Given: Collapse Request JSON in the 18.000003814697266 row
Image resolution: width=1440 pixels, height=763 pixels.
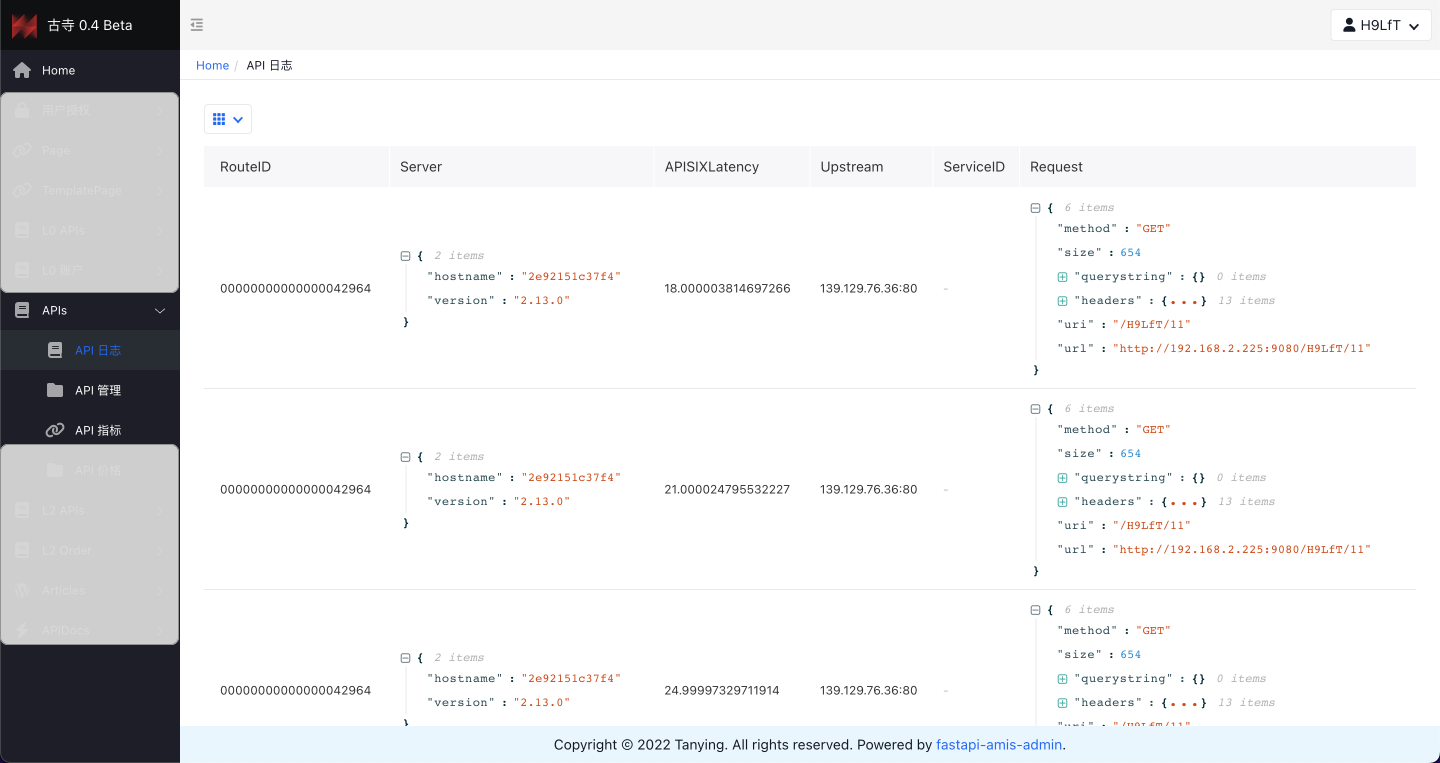Looking at the screenshot, I should [1035, 208].
